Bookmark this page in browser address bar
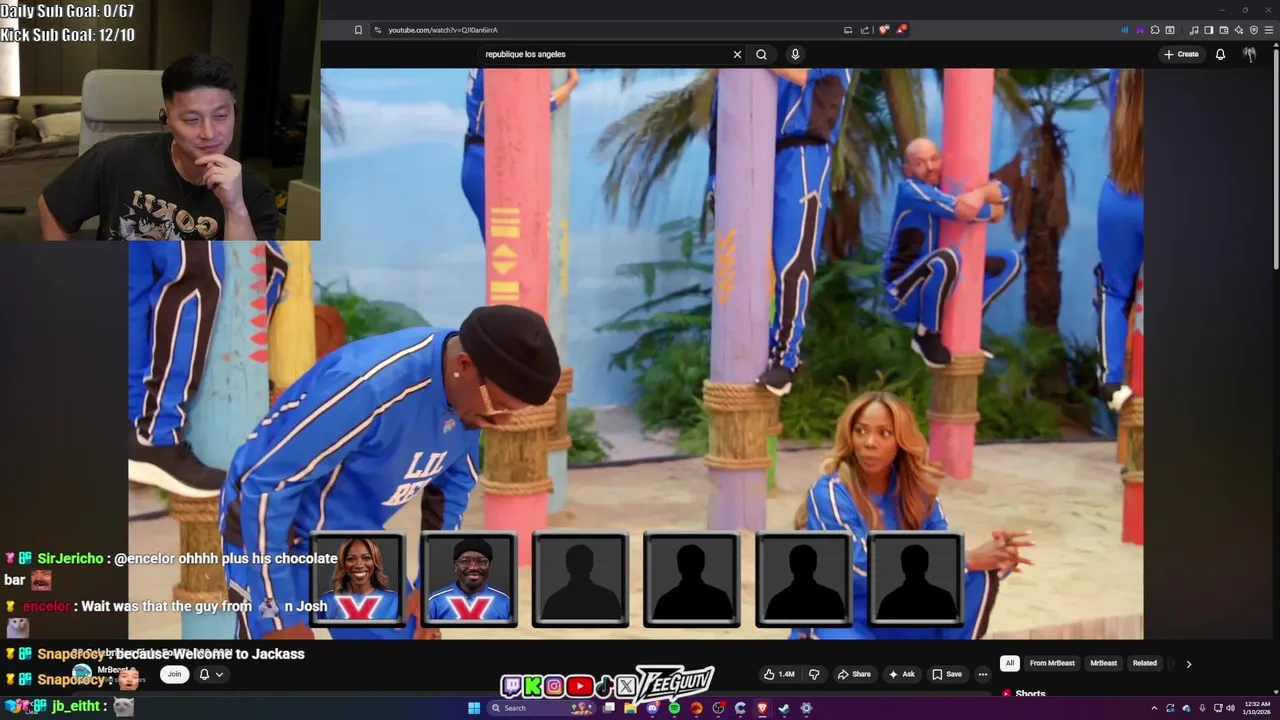 pyautogui.click(x=358, y=30)
